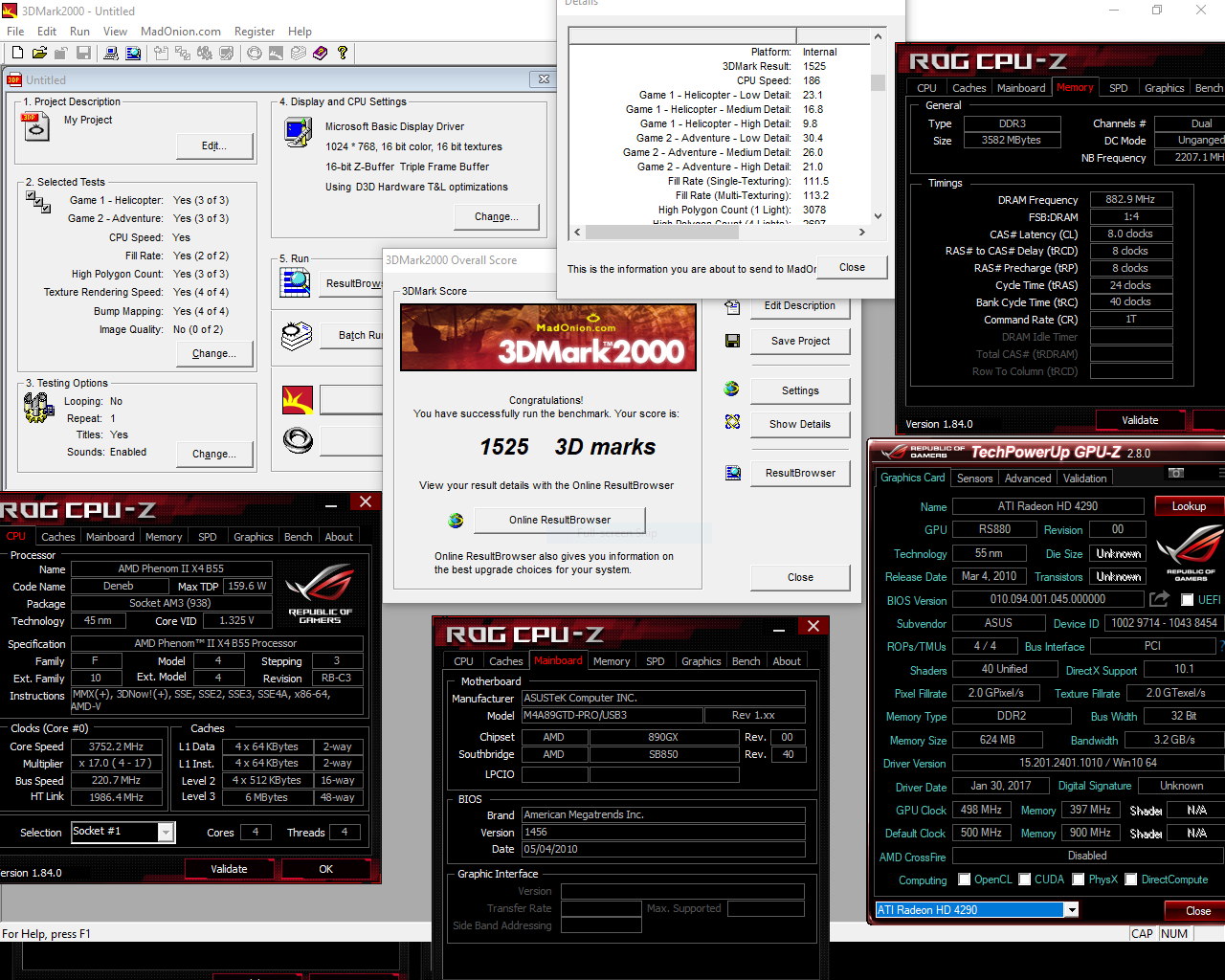Open the File menu in 3DMark2000
Image resolution: width=1225 pixels, height=980 pixels.
(15, 32)
